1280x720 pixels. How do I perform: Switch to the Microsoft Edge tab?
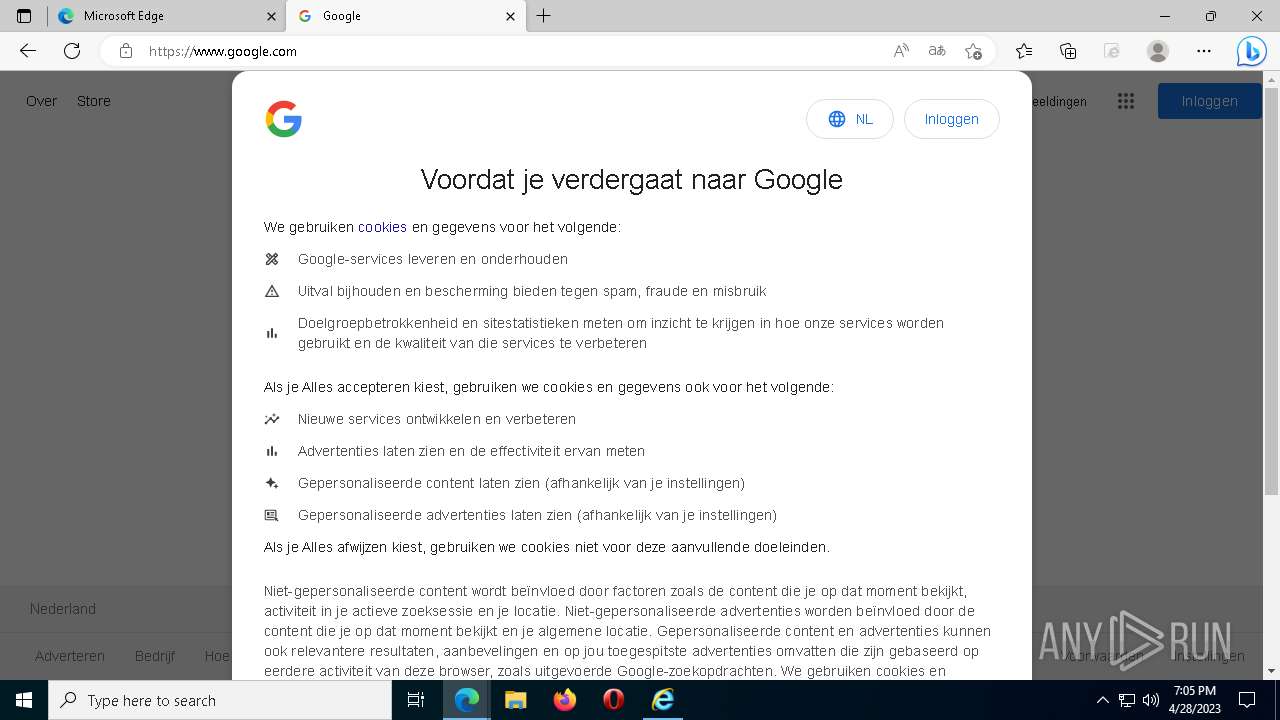click(x=166, y=16)
